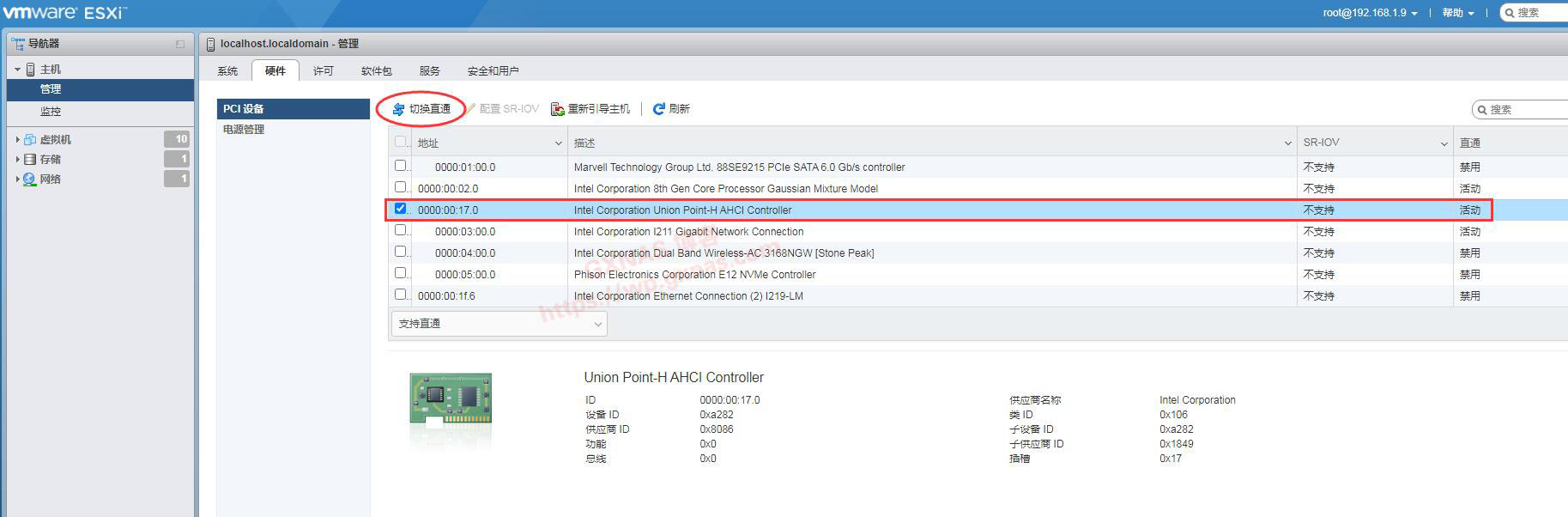Click the PCI device card image
Screen dimensions: 1568x517
[451, 403]
